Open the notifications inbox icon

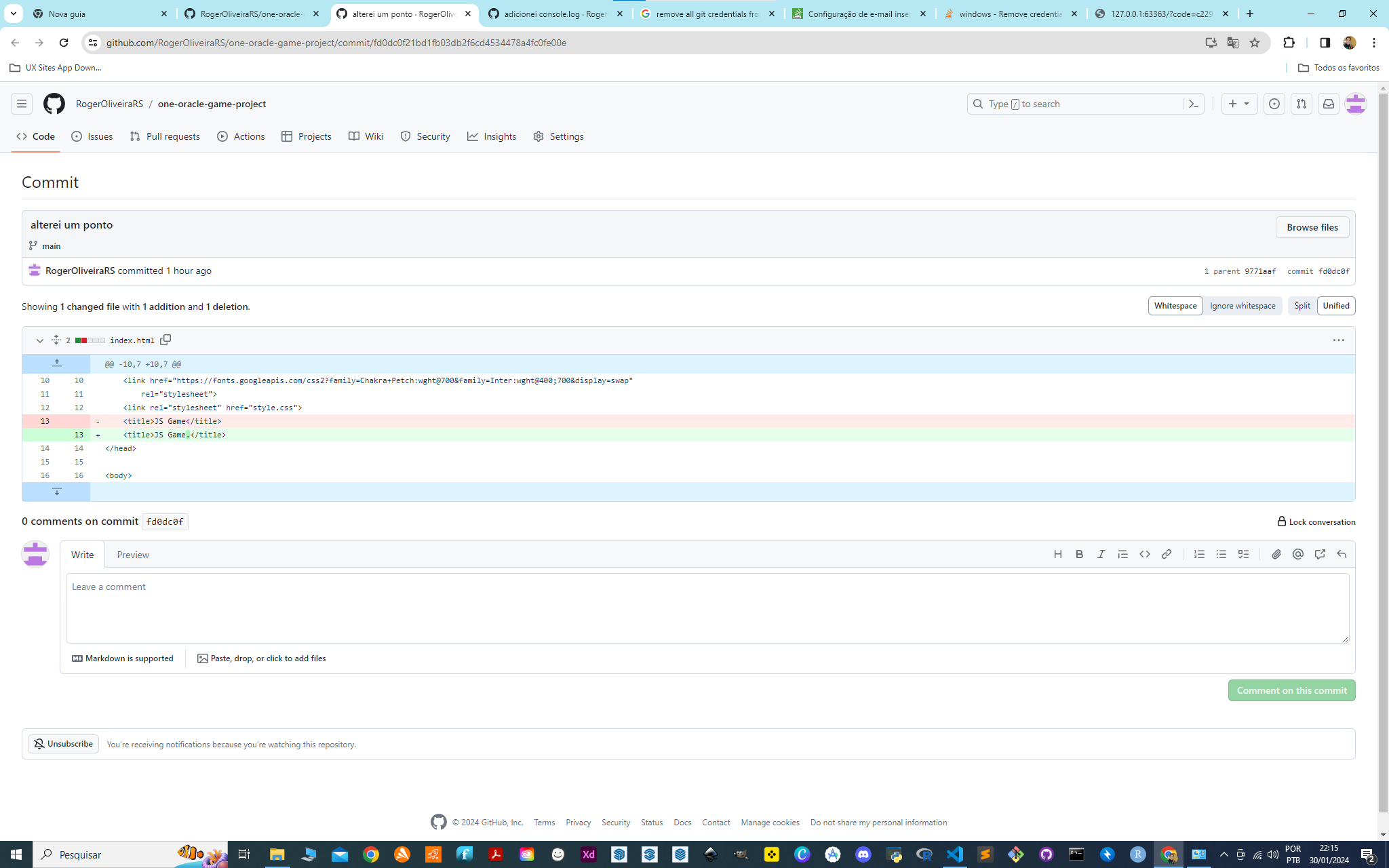1329,104
